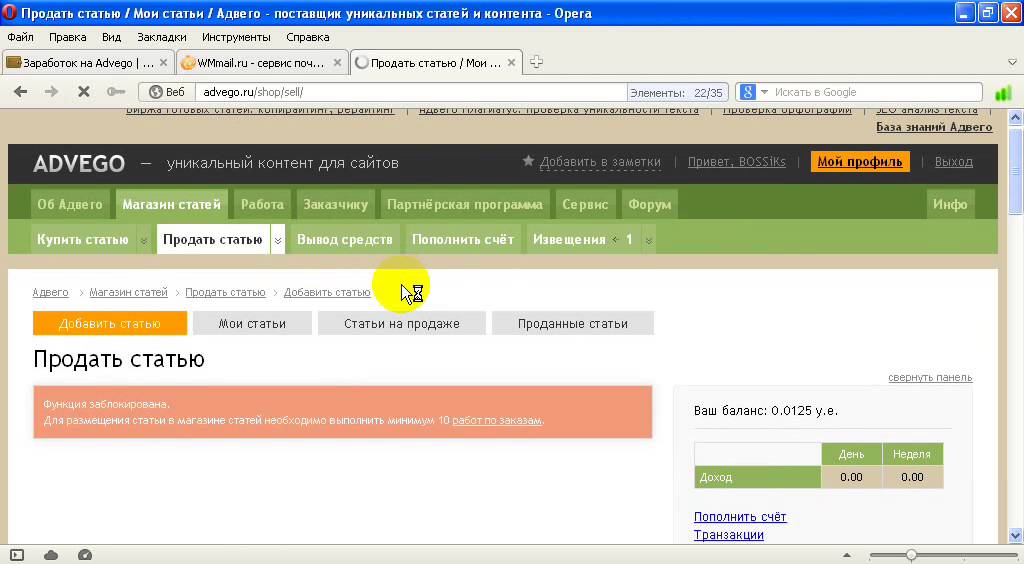Open Статьи на продаже button
Screen dimensions: 1024x564
(402, 323)
